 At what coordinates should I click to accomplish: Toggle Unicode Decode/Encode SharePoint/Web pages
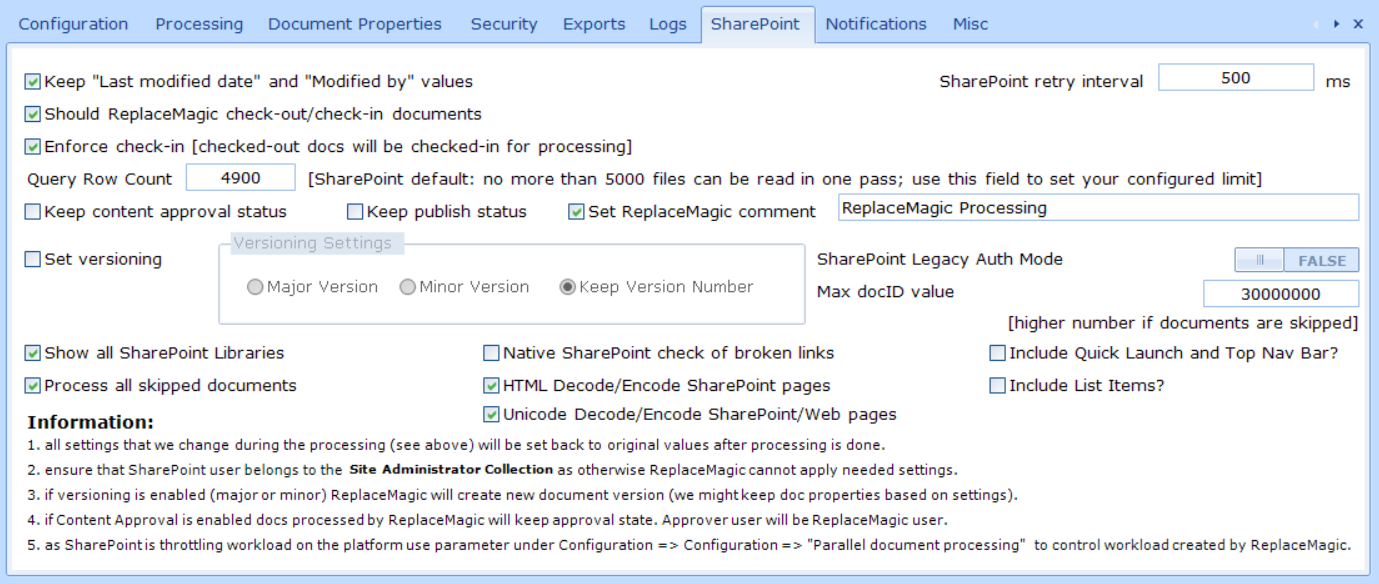point(491,414)
